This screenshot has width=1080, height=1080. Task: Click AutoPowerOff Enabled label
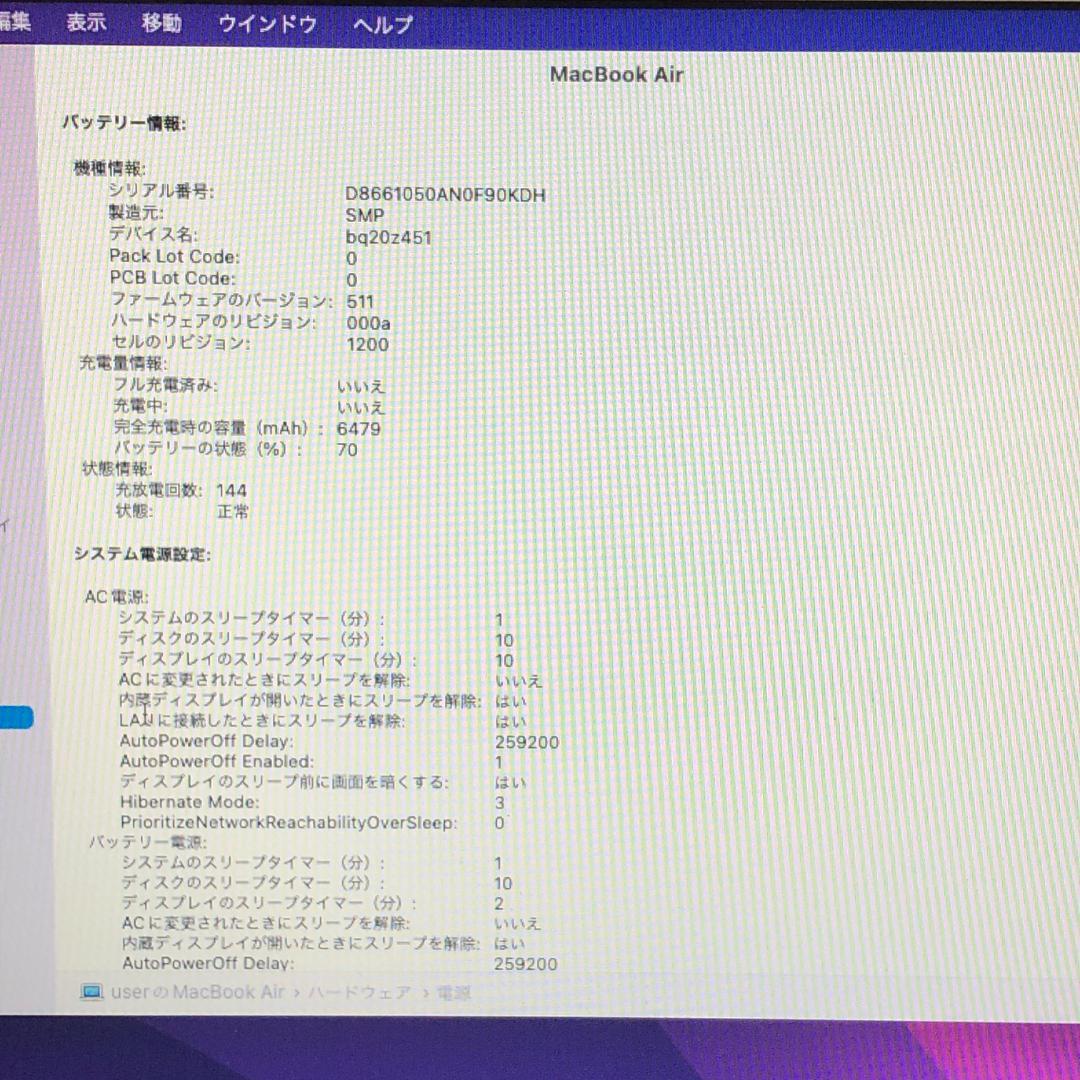pos(217,762)
